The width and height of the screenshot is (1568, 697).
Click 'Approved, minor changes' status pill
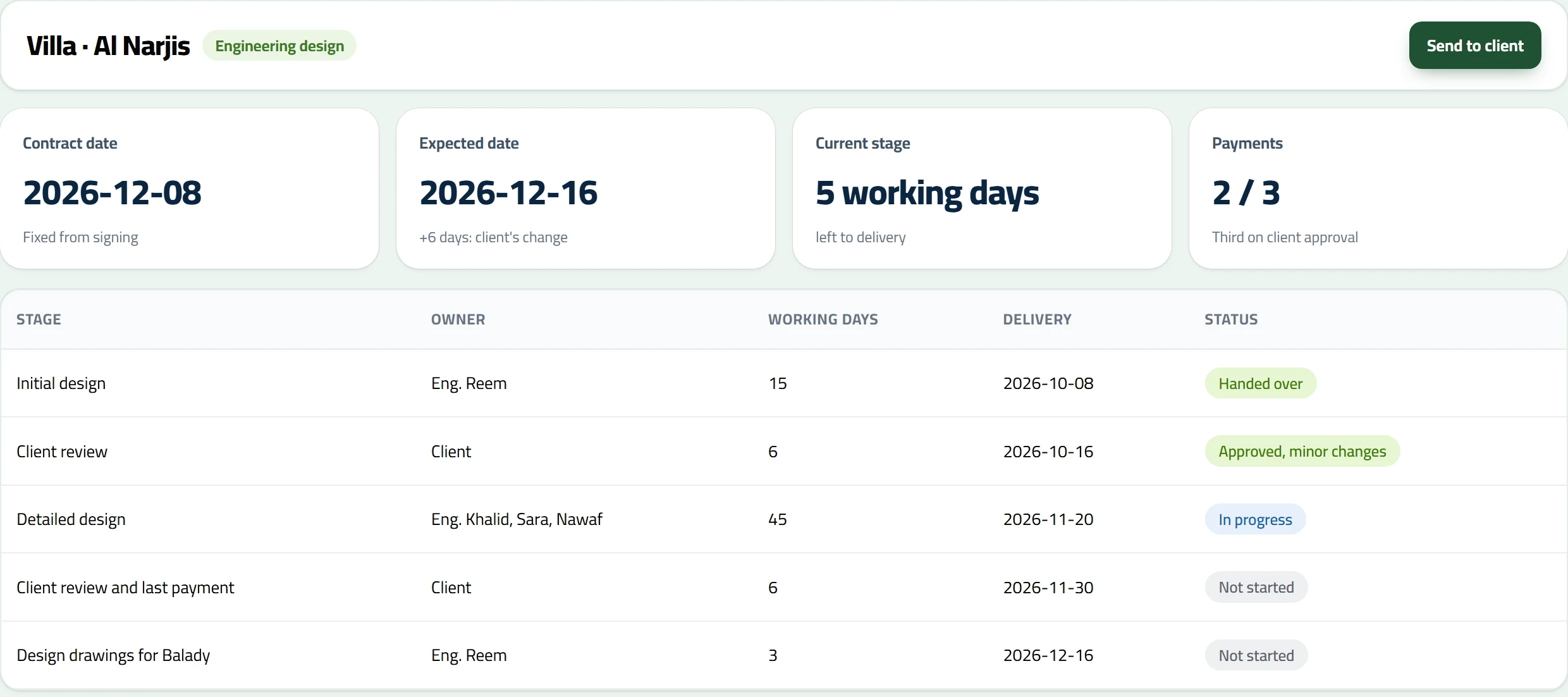point(1302,452)
